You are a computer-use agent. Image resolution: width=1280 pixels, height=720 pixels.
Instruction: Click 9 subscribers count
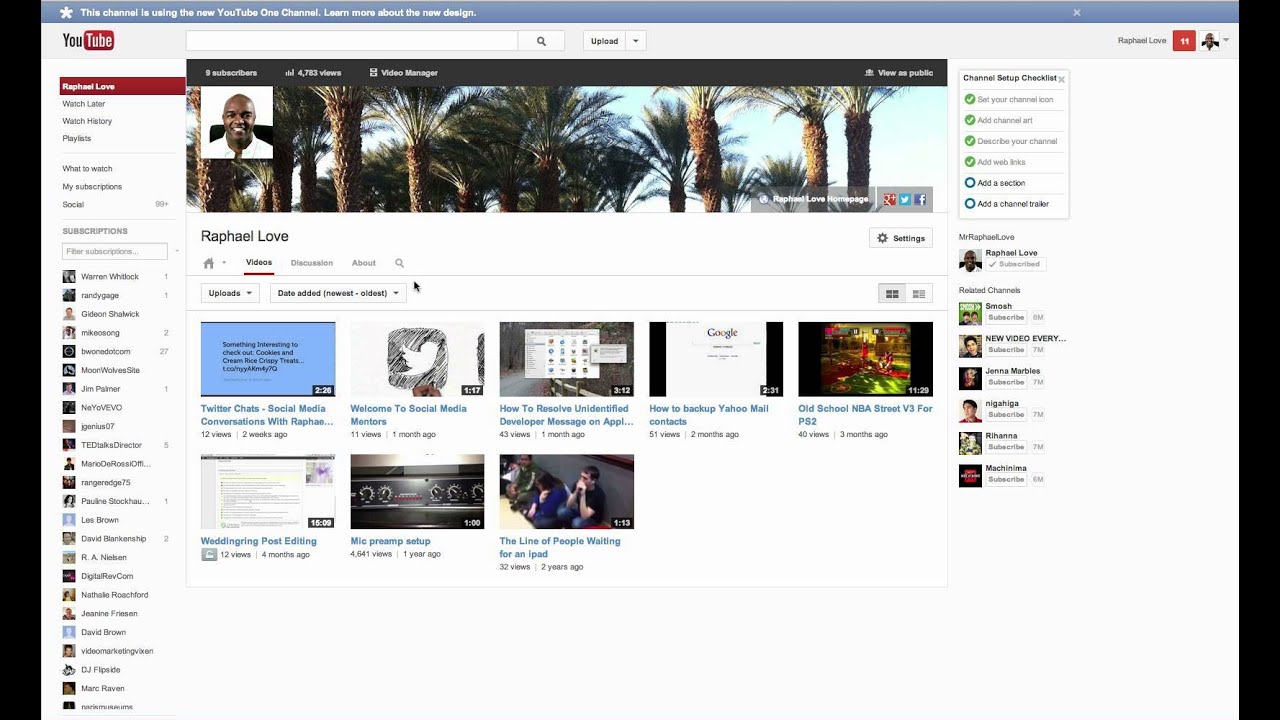pos(231,73)
